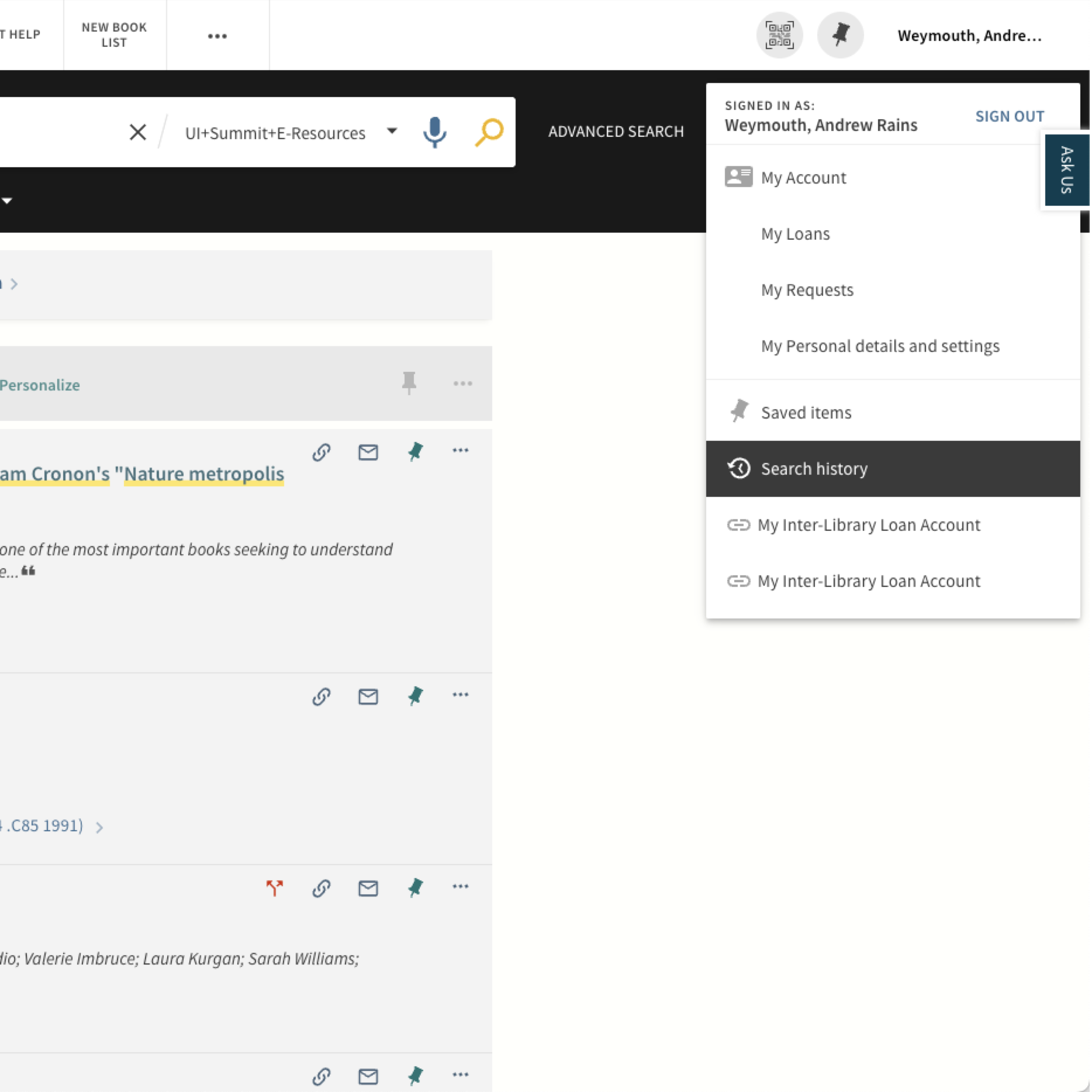Clear the search box with the X icon
The image size is (1092, 1092).
(138, 132)
